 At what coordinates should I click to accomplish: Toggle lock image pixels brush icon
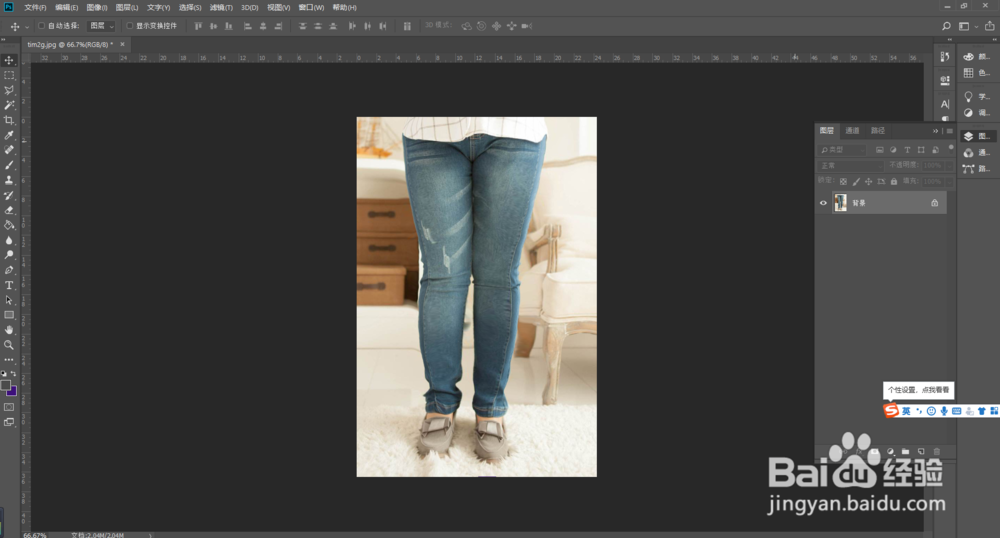point(856,182)
